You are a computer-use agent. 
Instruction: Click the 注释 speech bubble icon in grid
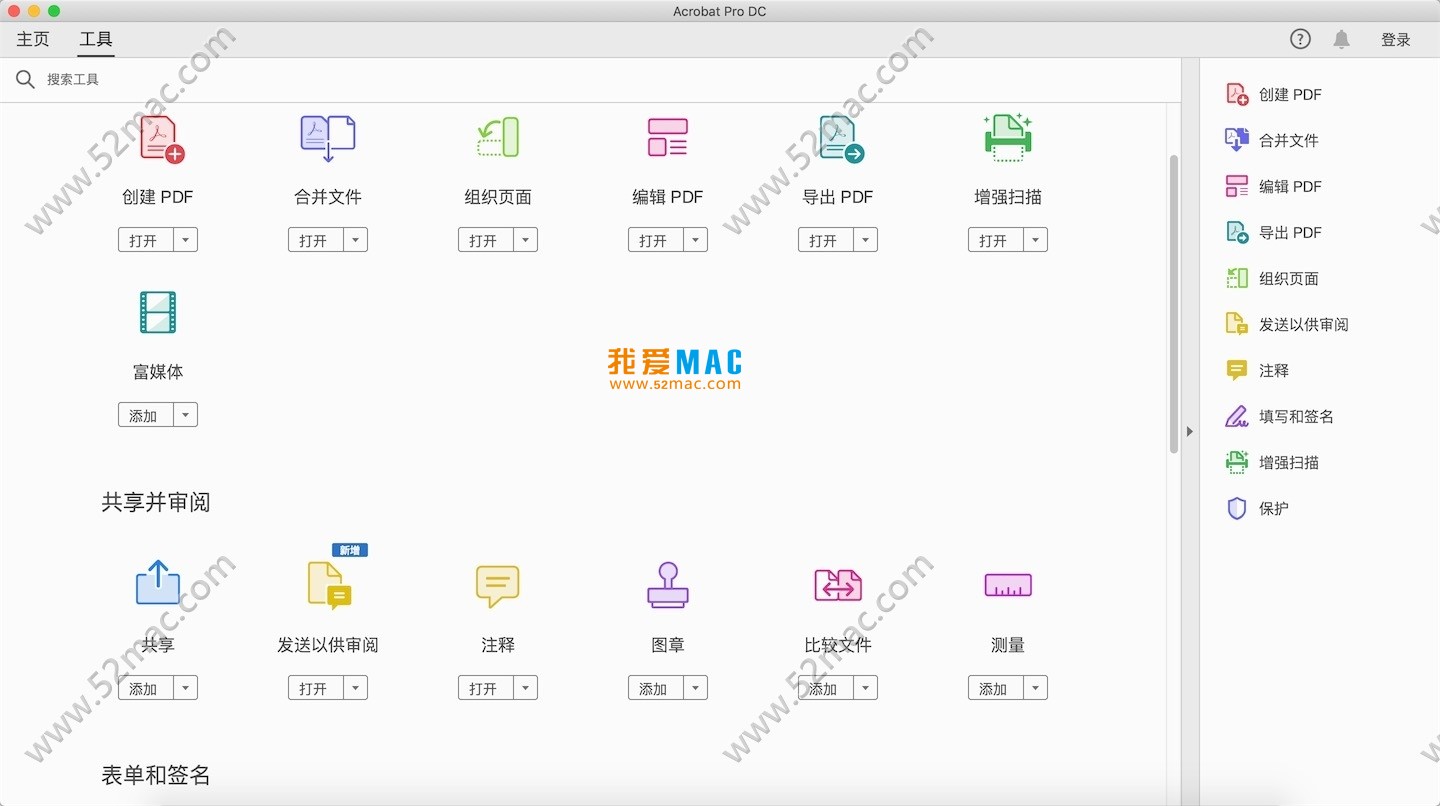[x=498, y=586]
